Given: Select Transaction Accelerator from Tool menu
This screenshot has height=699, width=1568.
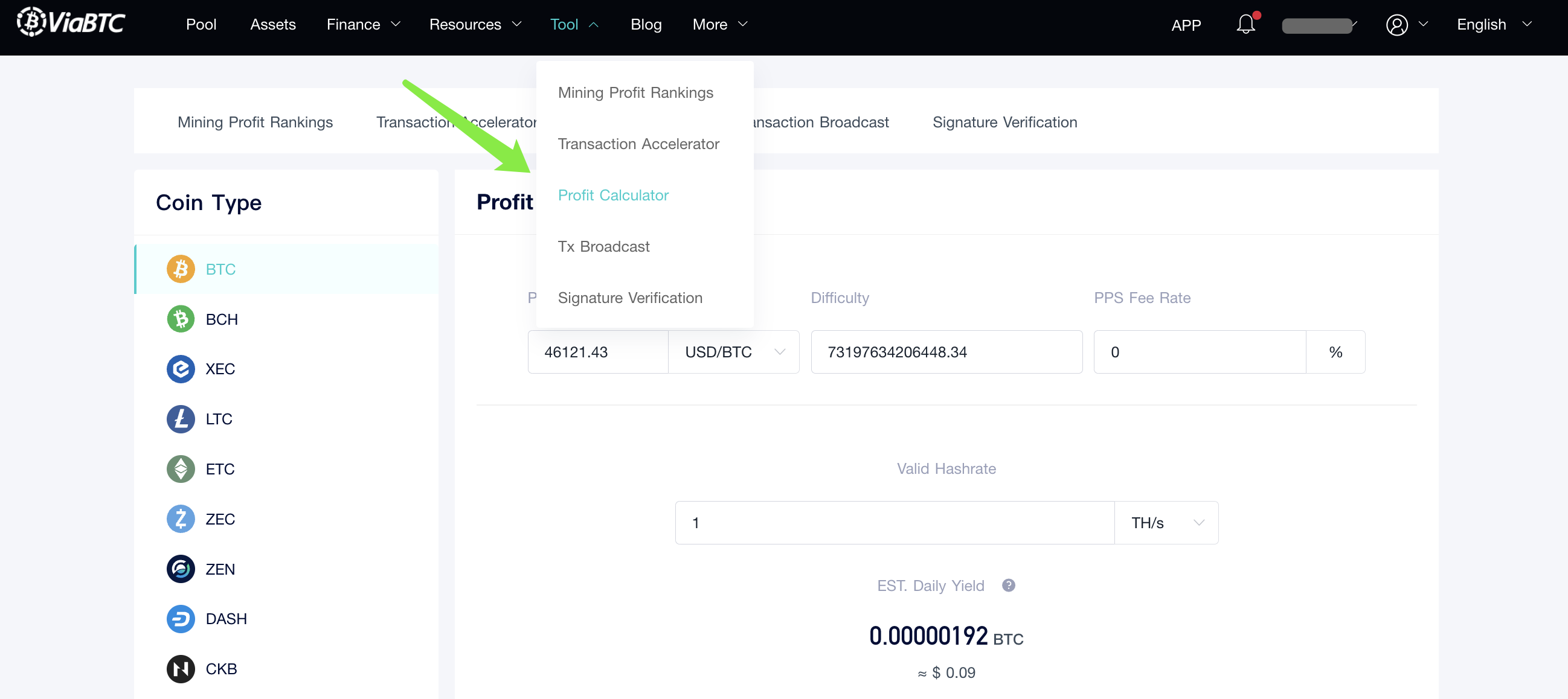Looking at the screenshot, I should coord(638,143).
